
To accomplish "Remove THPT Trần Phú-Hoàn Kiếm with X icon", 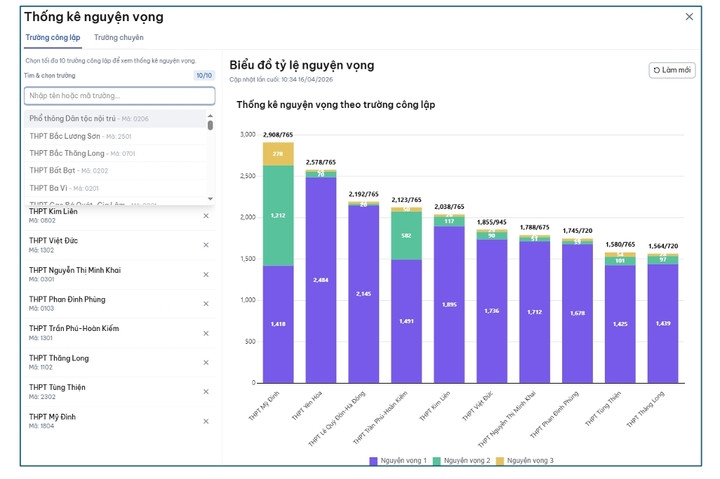I will (x=206, y=332).
